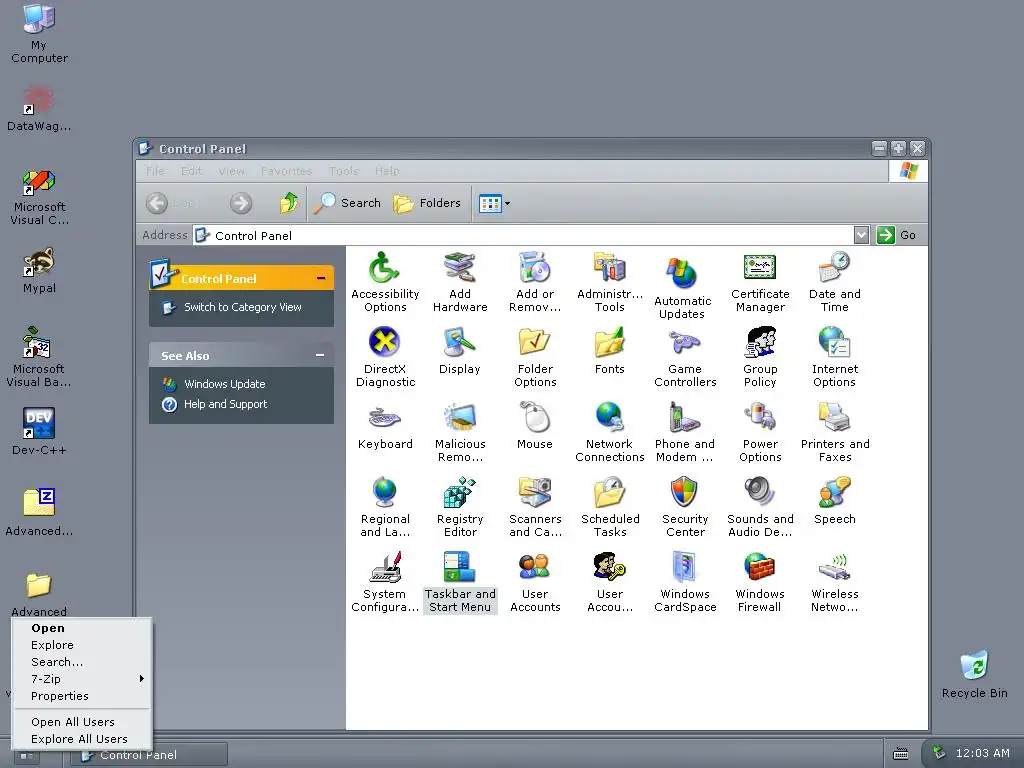Collapse the Control Panel side pane section
This screenshot has height=768, width=1024.
(x=321, y=278)
